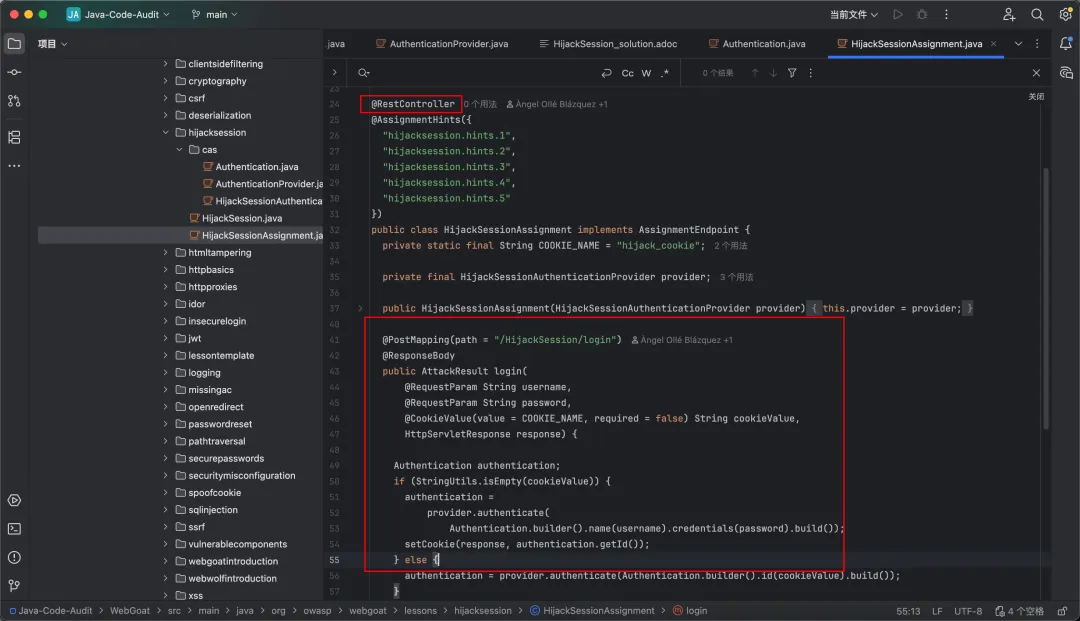Click the UTF-8 encoding indicator
1080x621 pixels.
pyautogui.click(x=968, y=611)
